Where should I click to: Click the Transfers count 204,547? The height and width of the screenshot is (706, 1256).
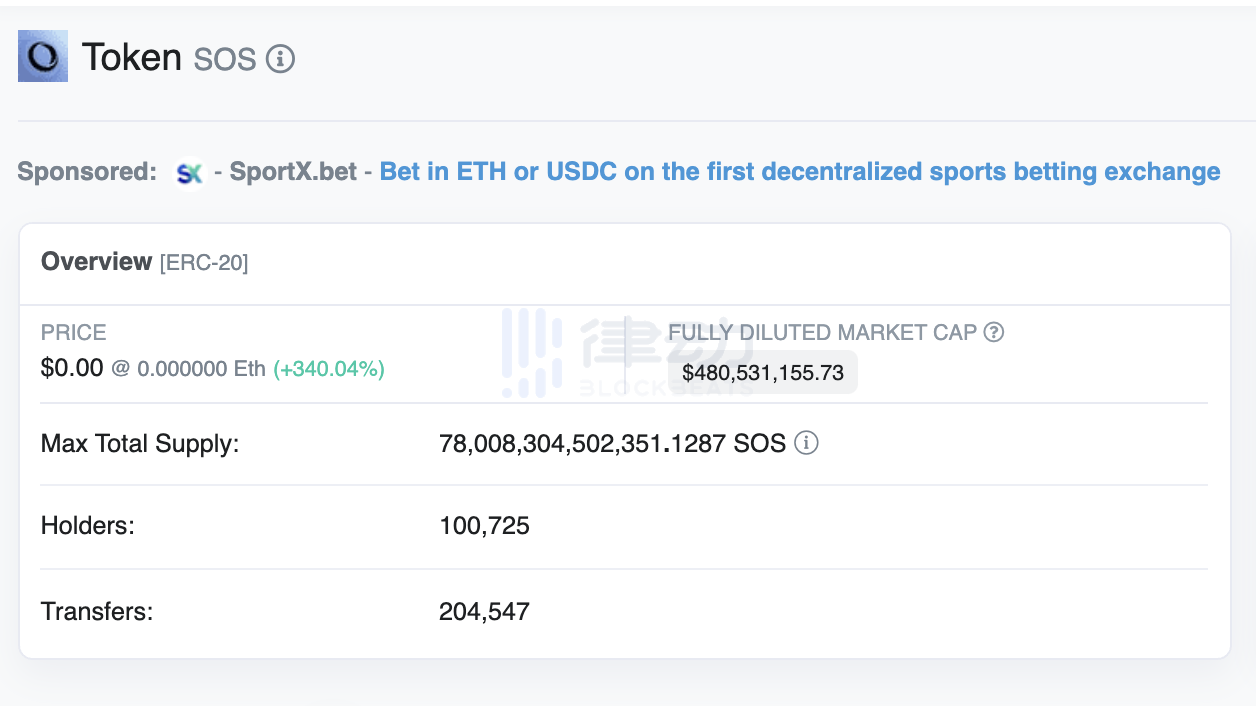click(x=484, y=611)
